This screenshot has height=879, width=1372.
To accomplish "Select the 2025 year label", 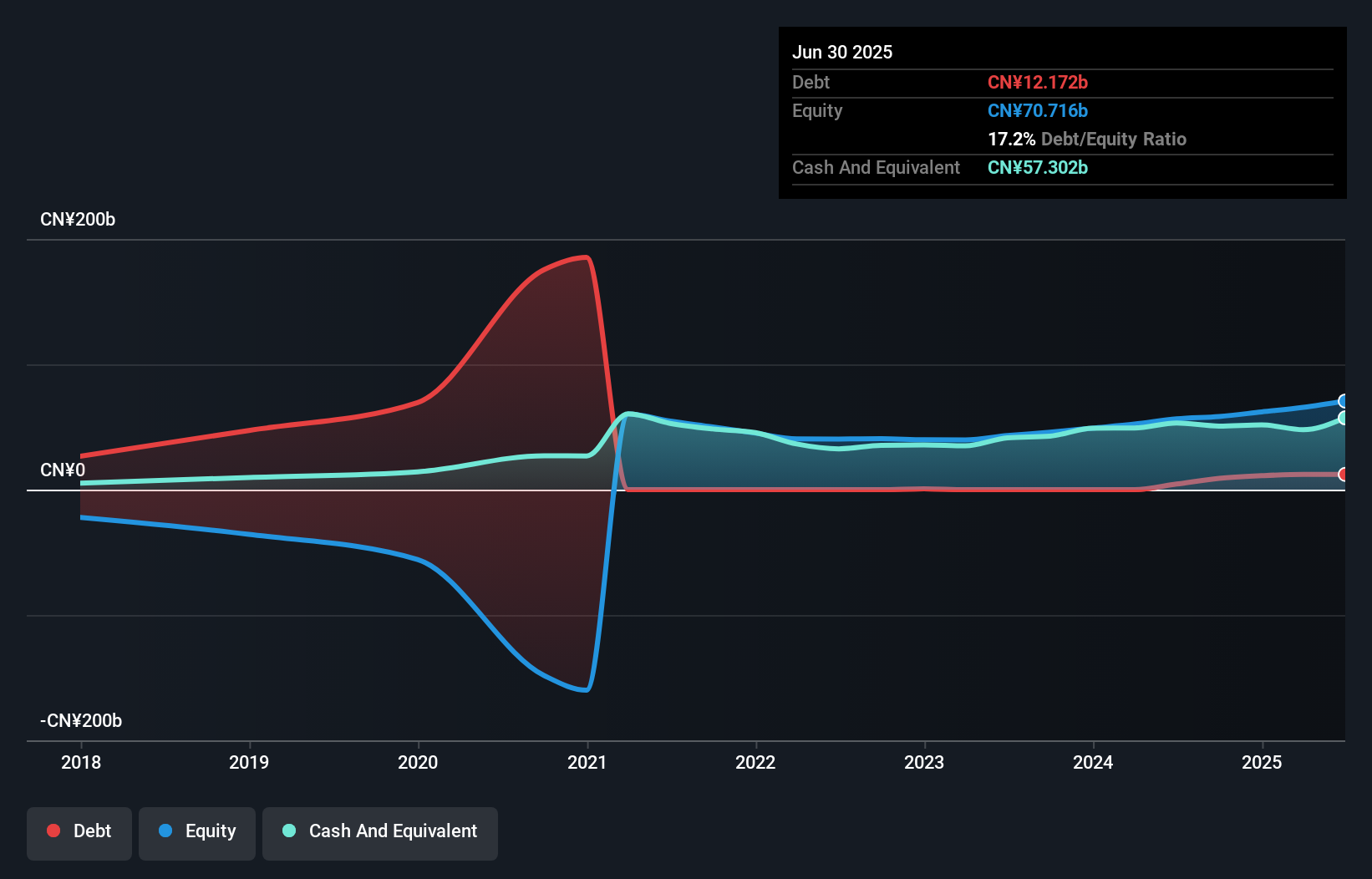I will [x=1262, y=762].
